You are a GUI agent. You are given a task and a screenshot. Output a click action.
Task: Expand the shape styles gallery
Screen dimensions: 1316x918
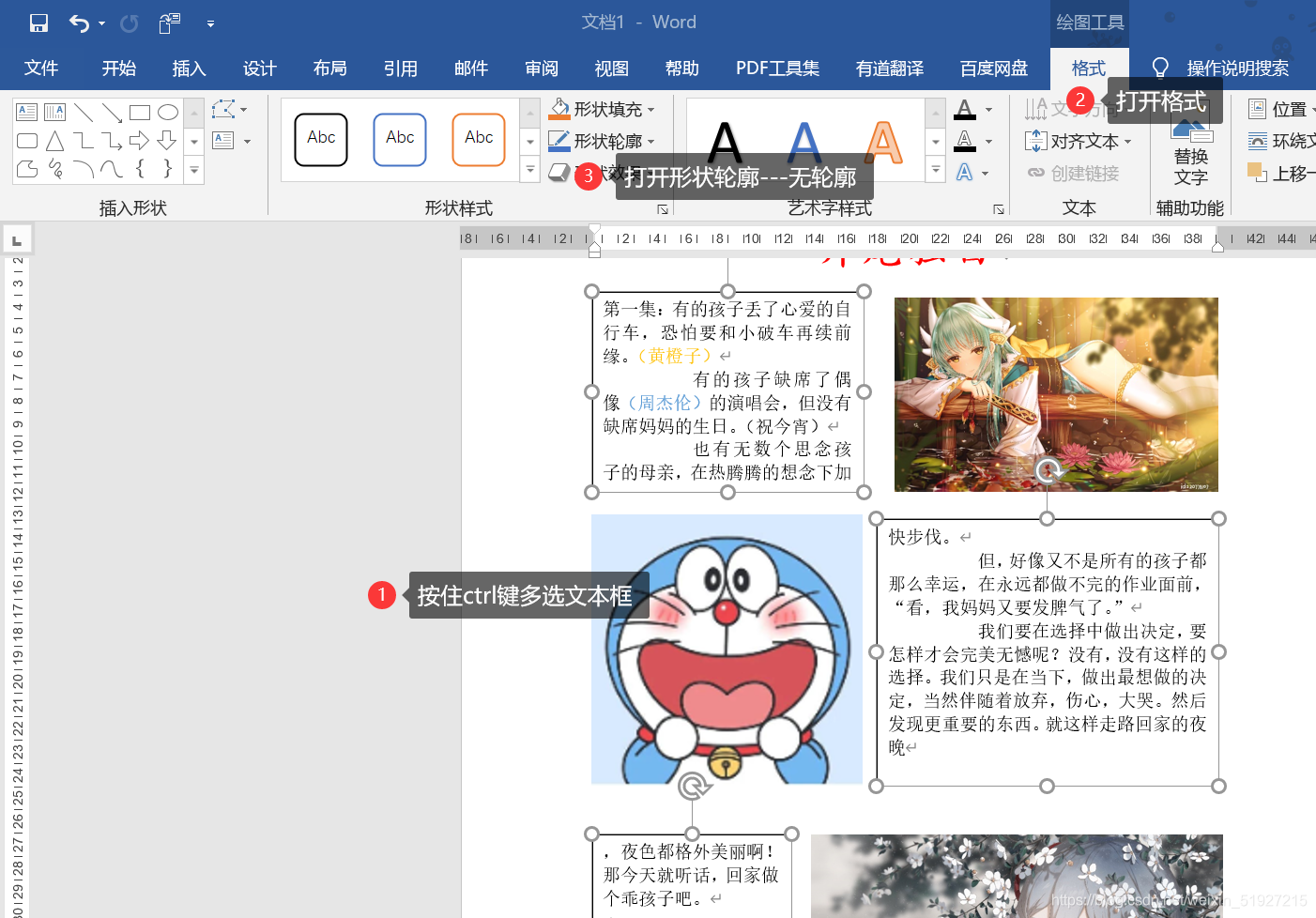coord(530,170)
